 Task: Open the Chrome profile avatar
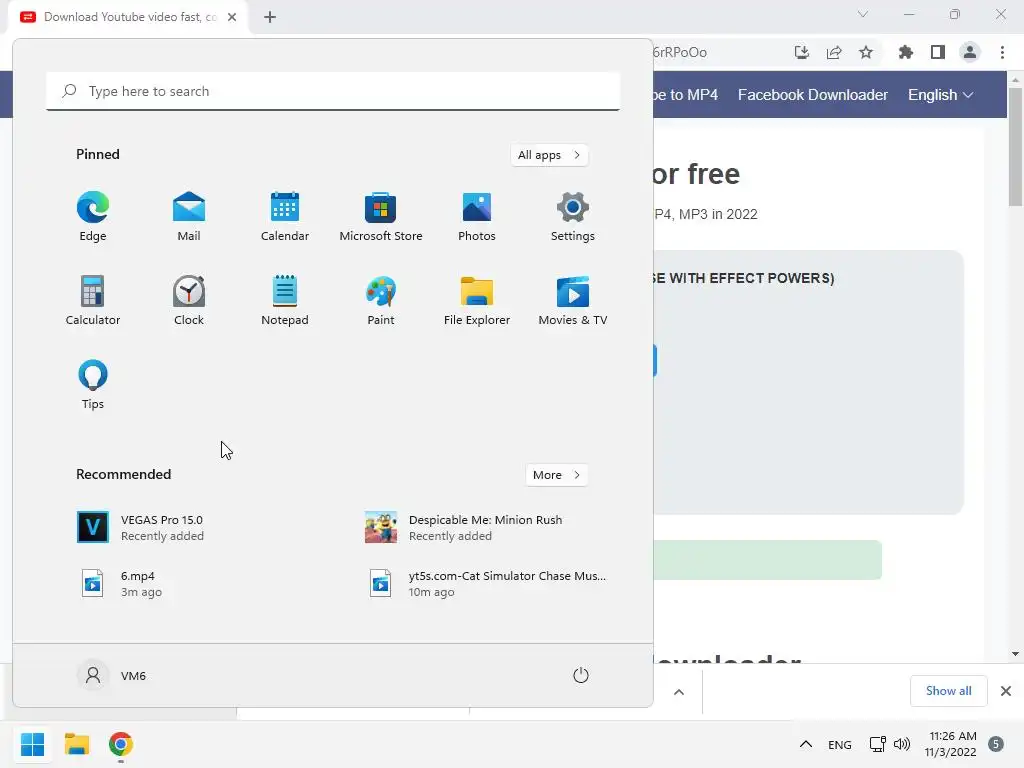click(x=970, y=52)
